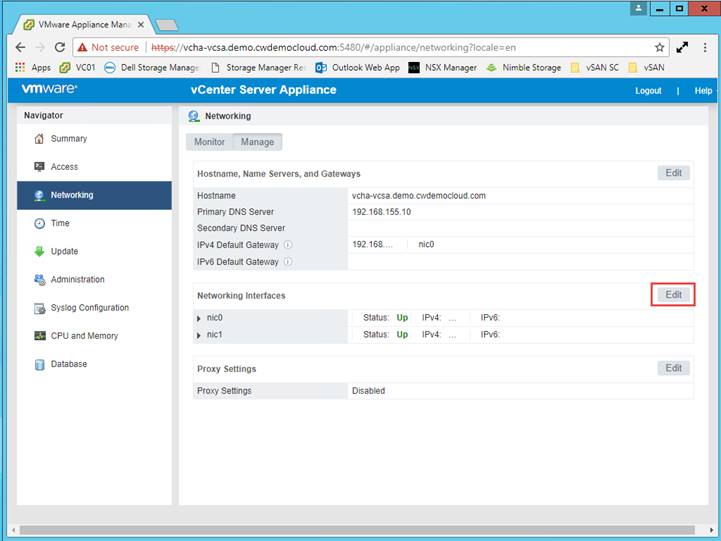Image resolution: width=721 pixels, height=541 pixels.
Task: Click the nic0 gateway interface value
Action: coord(426,244)
